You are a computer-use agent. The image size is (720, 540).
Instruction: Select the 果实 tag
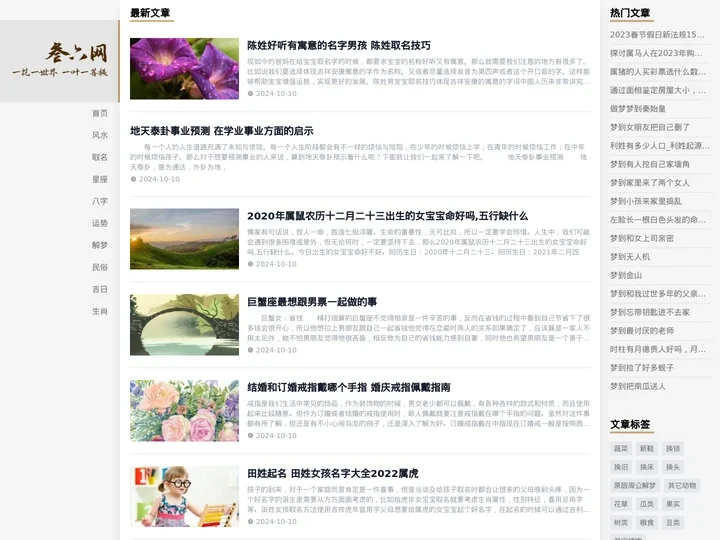(x=673, y=504)
